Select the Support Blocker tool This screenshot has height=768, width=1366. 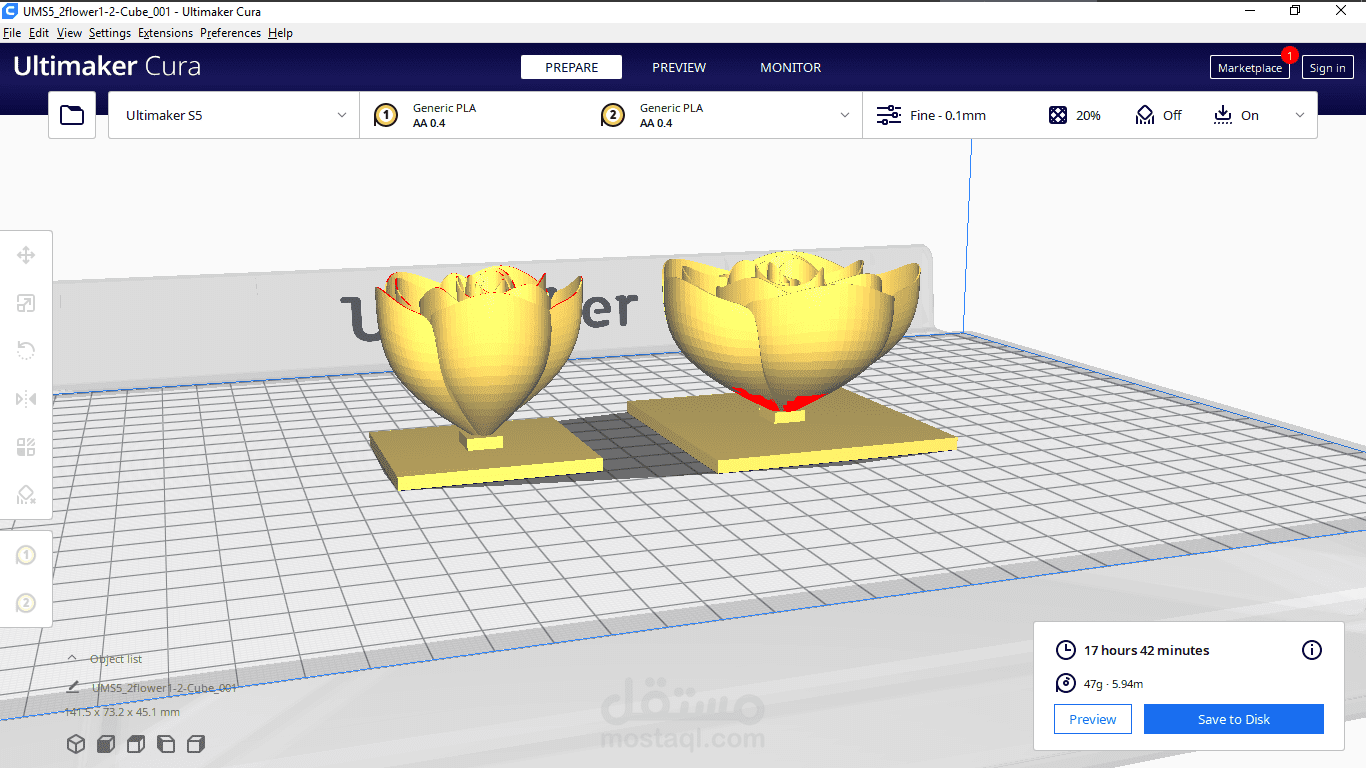(x=26, y=494)
